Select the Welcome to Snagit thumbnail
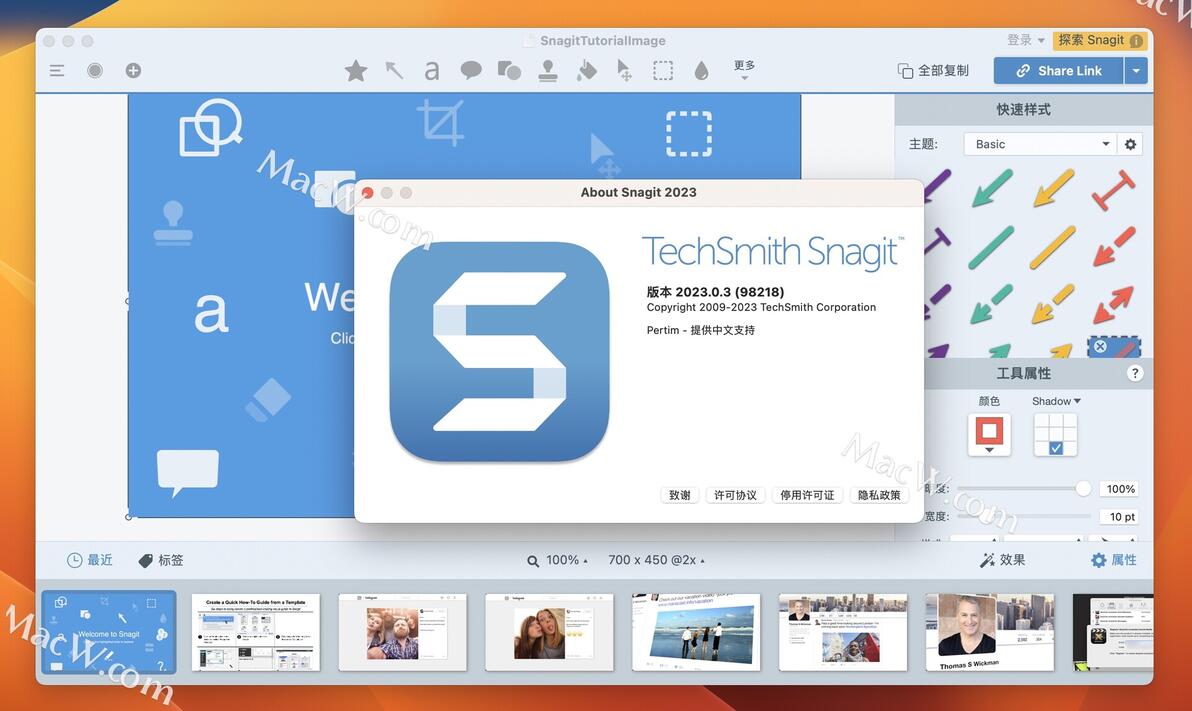Image resolution: width=1192 pixels, height=711 pixels. (x=109, y=633)
